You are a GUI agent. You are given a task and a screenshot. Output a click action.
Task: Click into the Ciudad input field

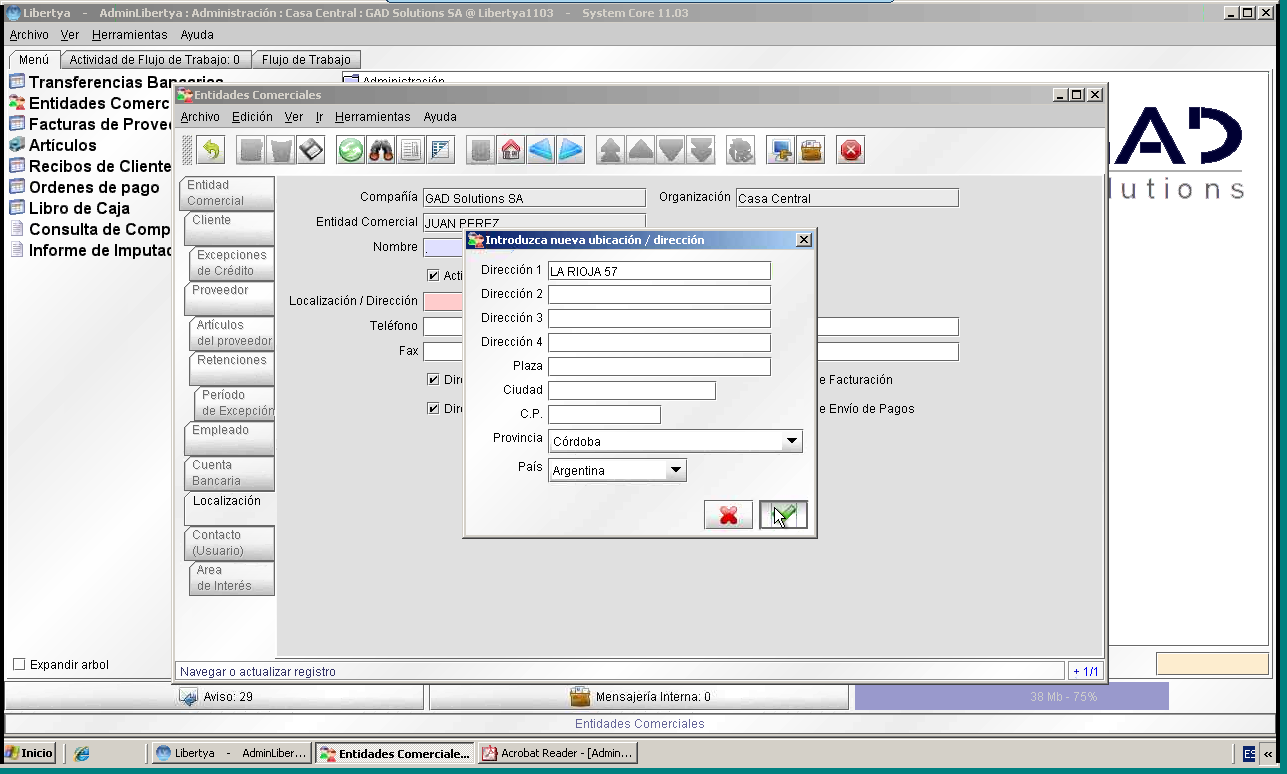(632, 390)
